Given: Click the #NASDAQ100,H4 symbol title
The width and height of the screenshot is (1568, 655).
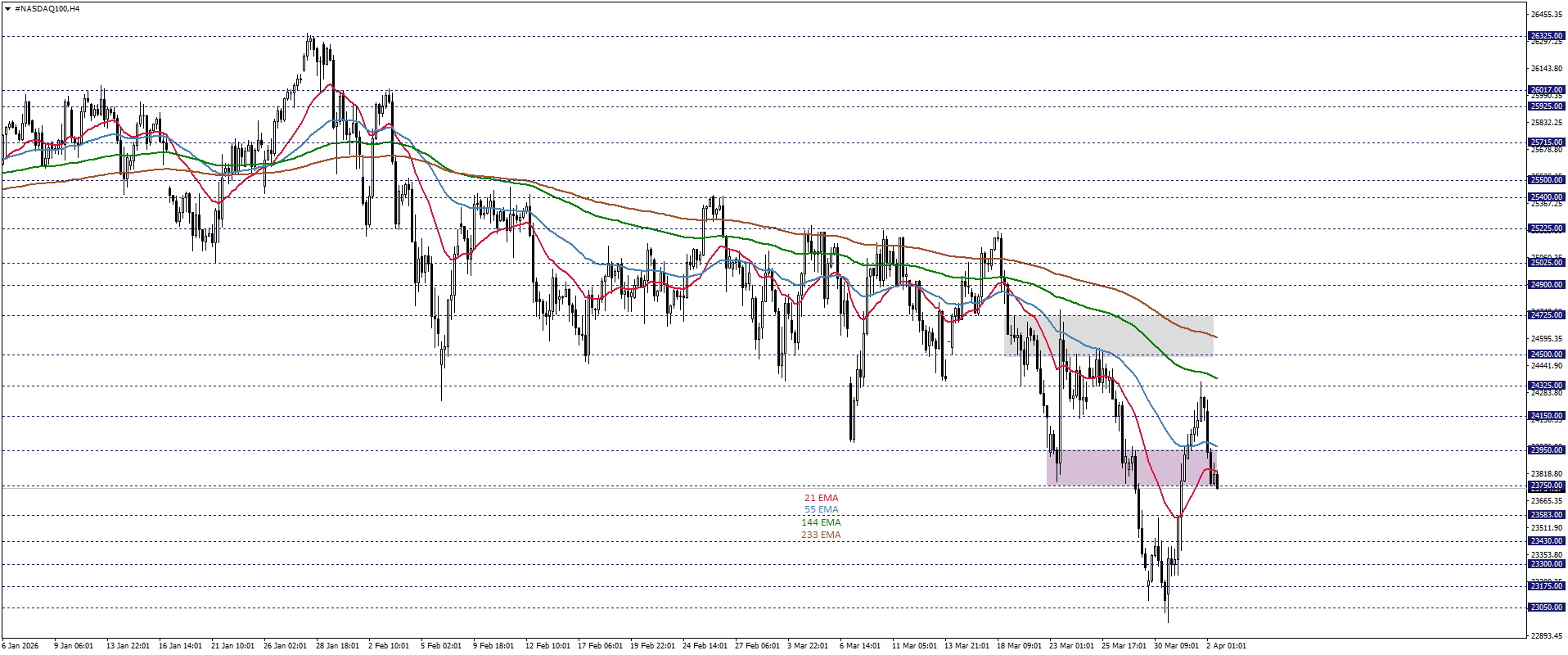Looking at the screenshot, I should point(47,9).
